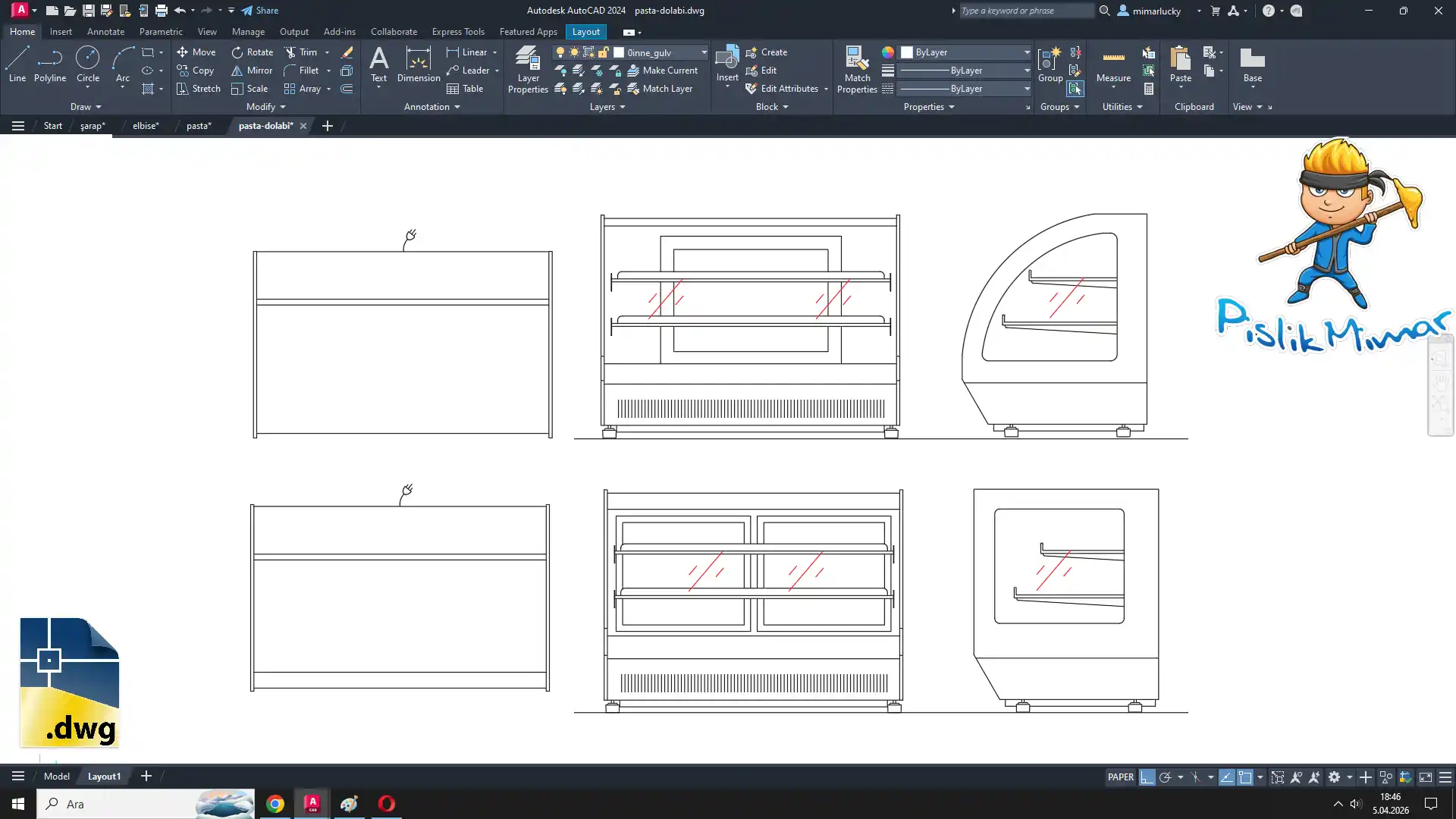Click the ByLayer color swatch

907,52
